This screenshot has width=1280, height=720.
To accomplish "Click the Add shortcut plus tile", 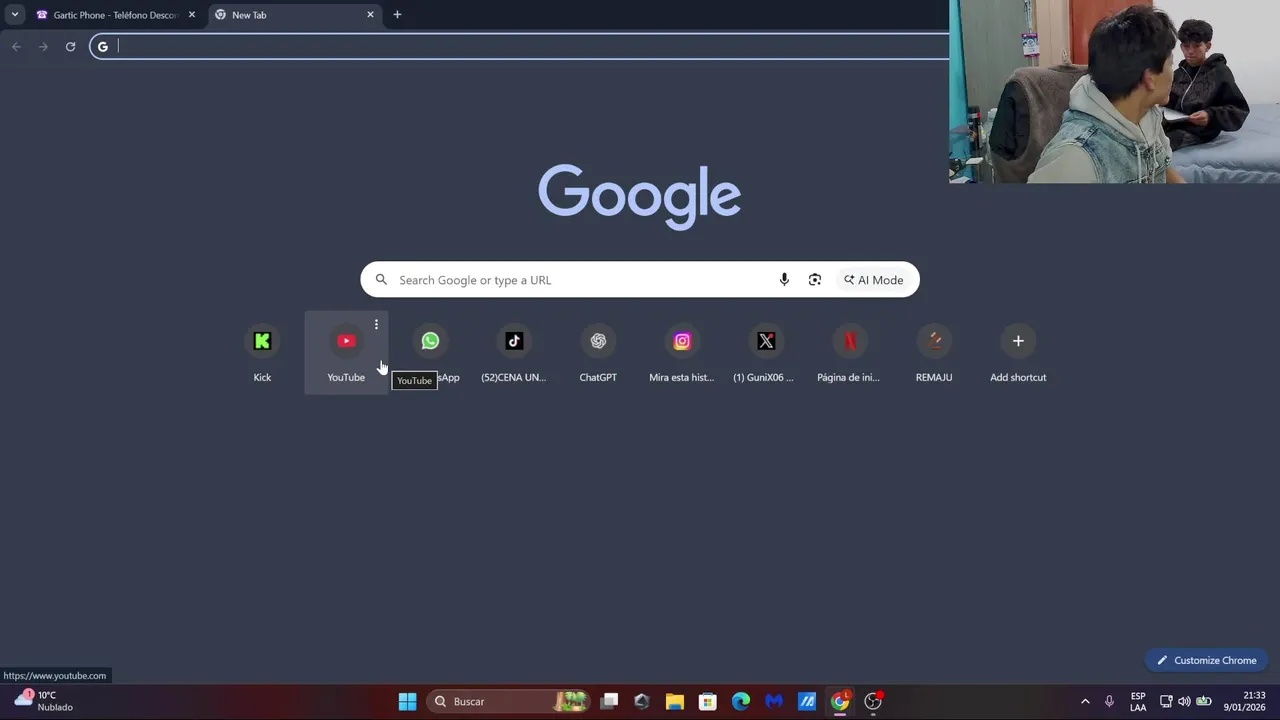I will tap(1018, 352).
